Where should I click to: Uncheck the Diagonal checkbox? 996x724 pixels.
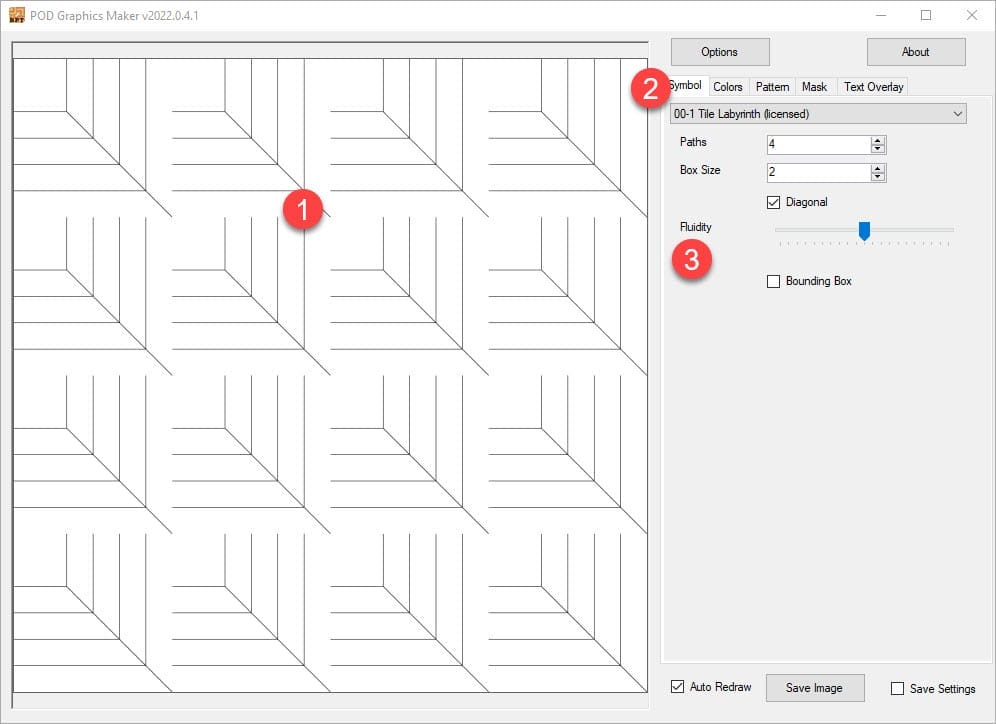click(x=773, y=202)
